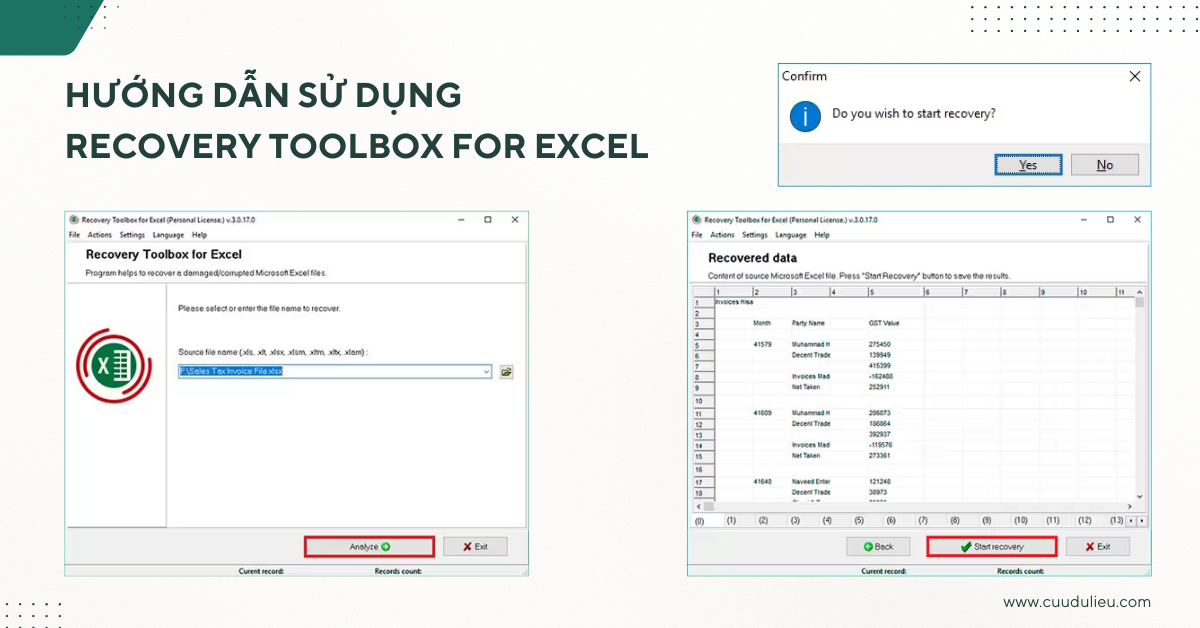
Task: Open the file browse folder icon
Action: [506, 371]
